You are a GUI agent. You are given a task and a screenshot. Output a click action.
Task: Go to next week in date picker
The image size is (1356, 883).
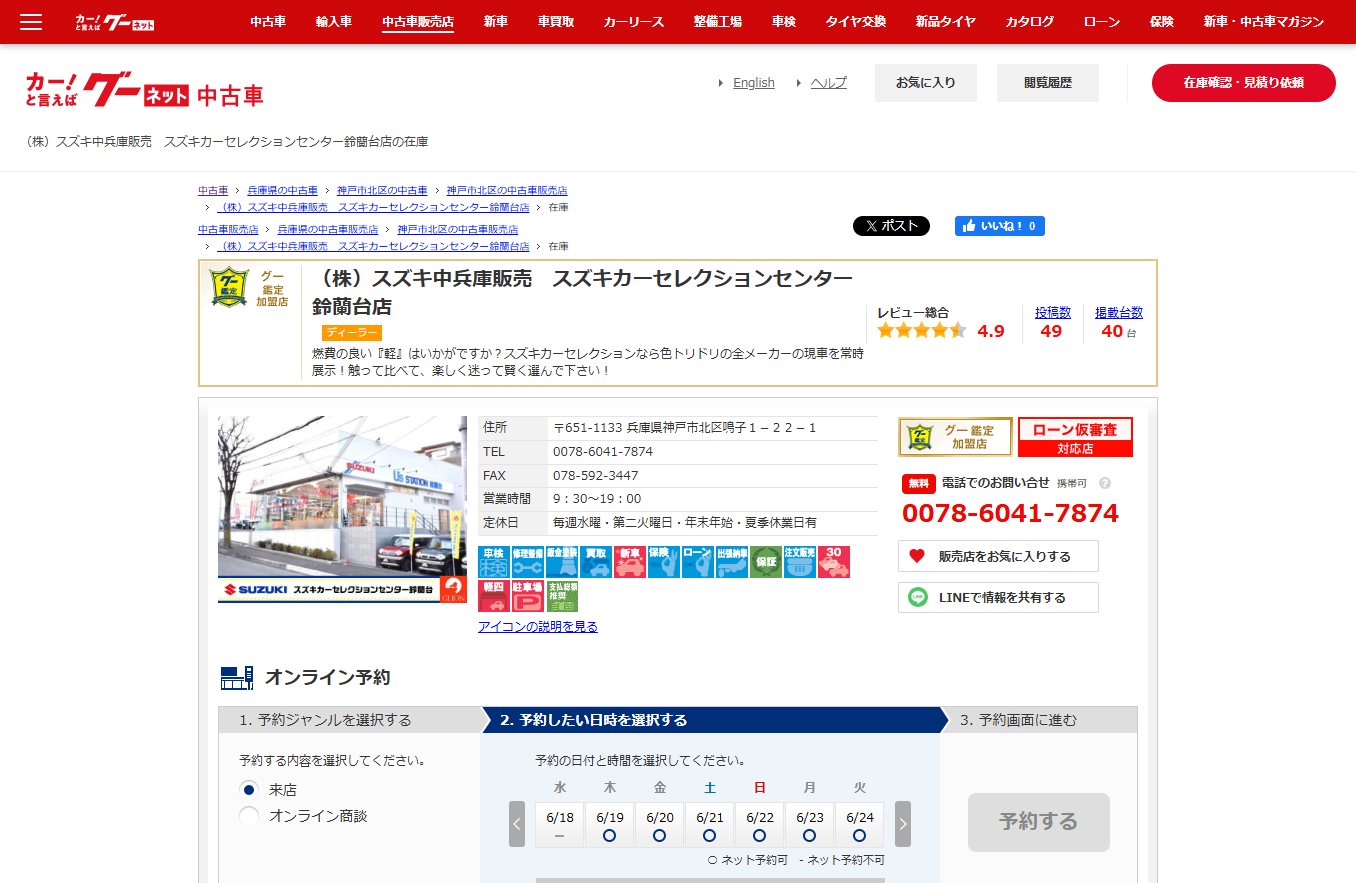click(903, 824)
